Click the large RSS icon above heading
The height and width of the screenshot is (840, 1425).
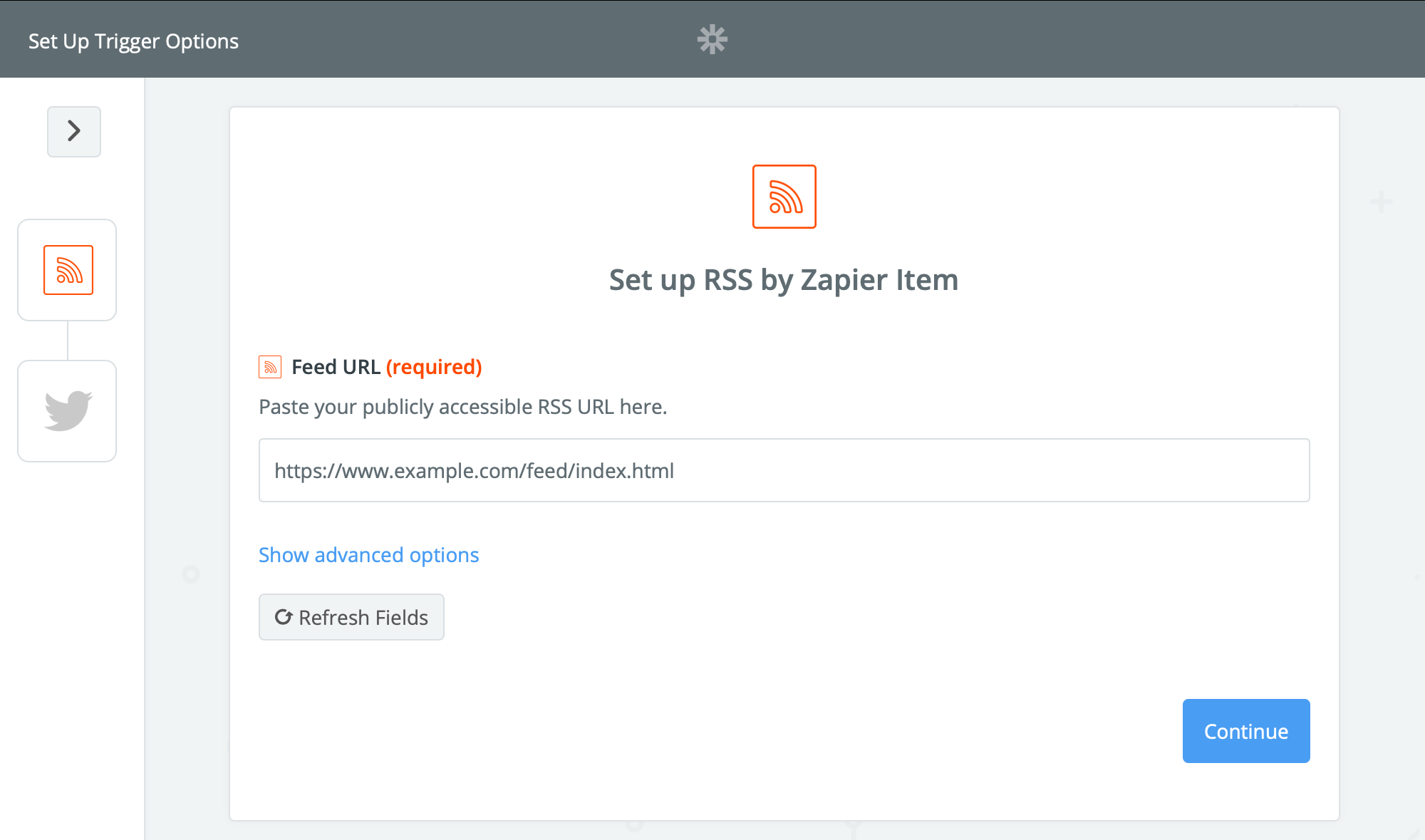(784, 197)
